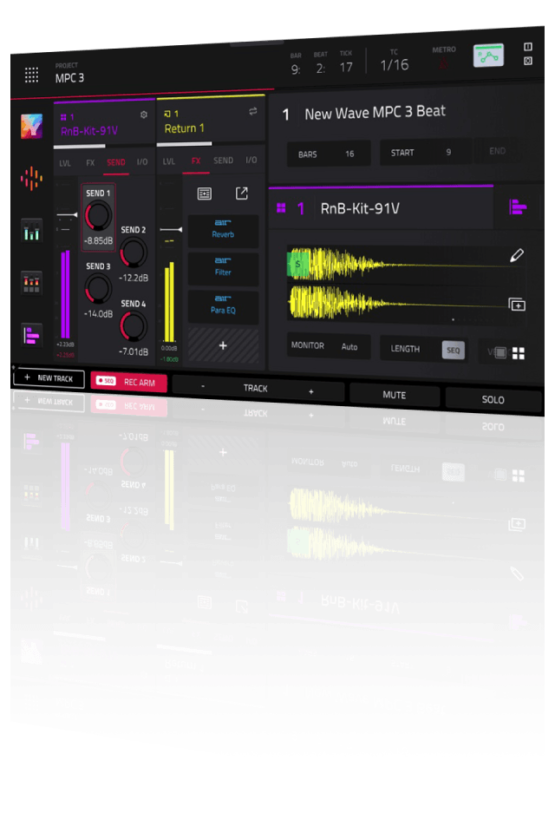Image resolution: width=555 pixels, height=833 pixels.
Task: Open I/O tab on RnB-Kit-91V channel
Action: pyautogui.click(x=142, y=162)
